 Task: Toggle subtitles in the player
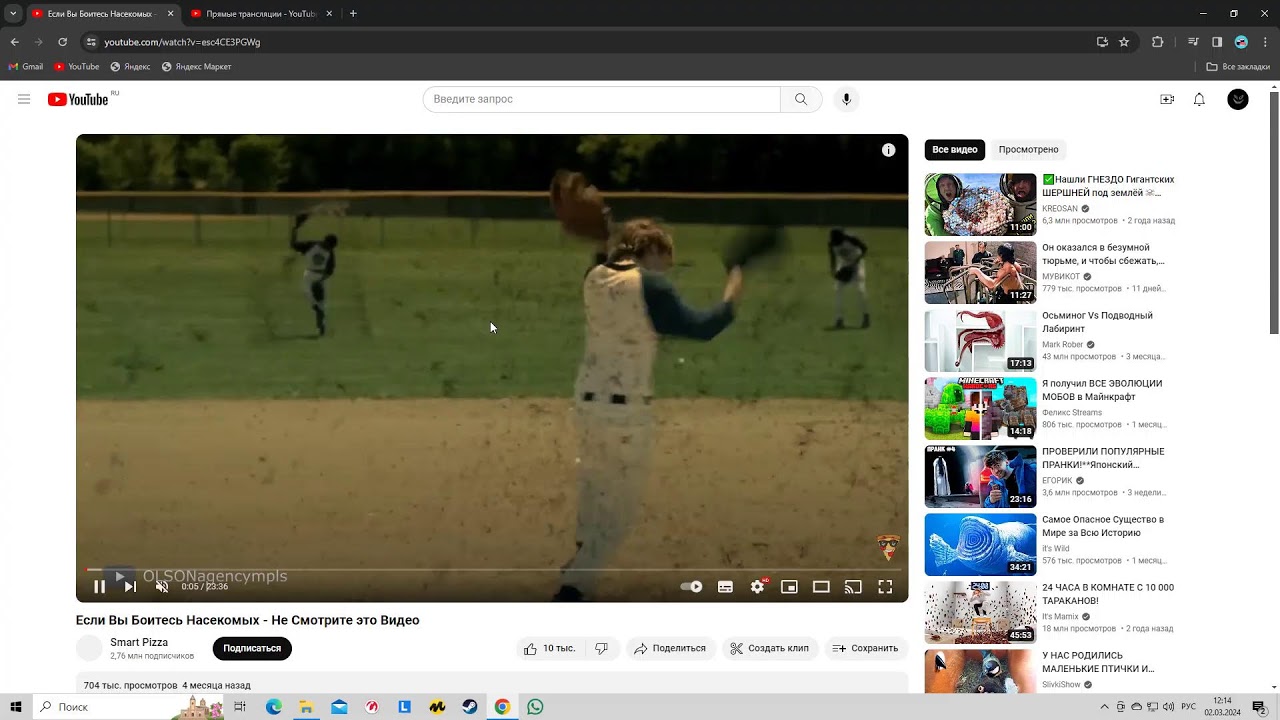click(725, 587)
